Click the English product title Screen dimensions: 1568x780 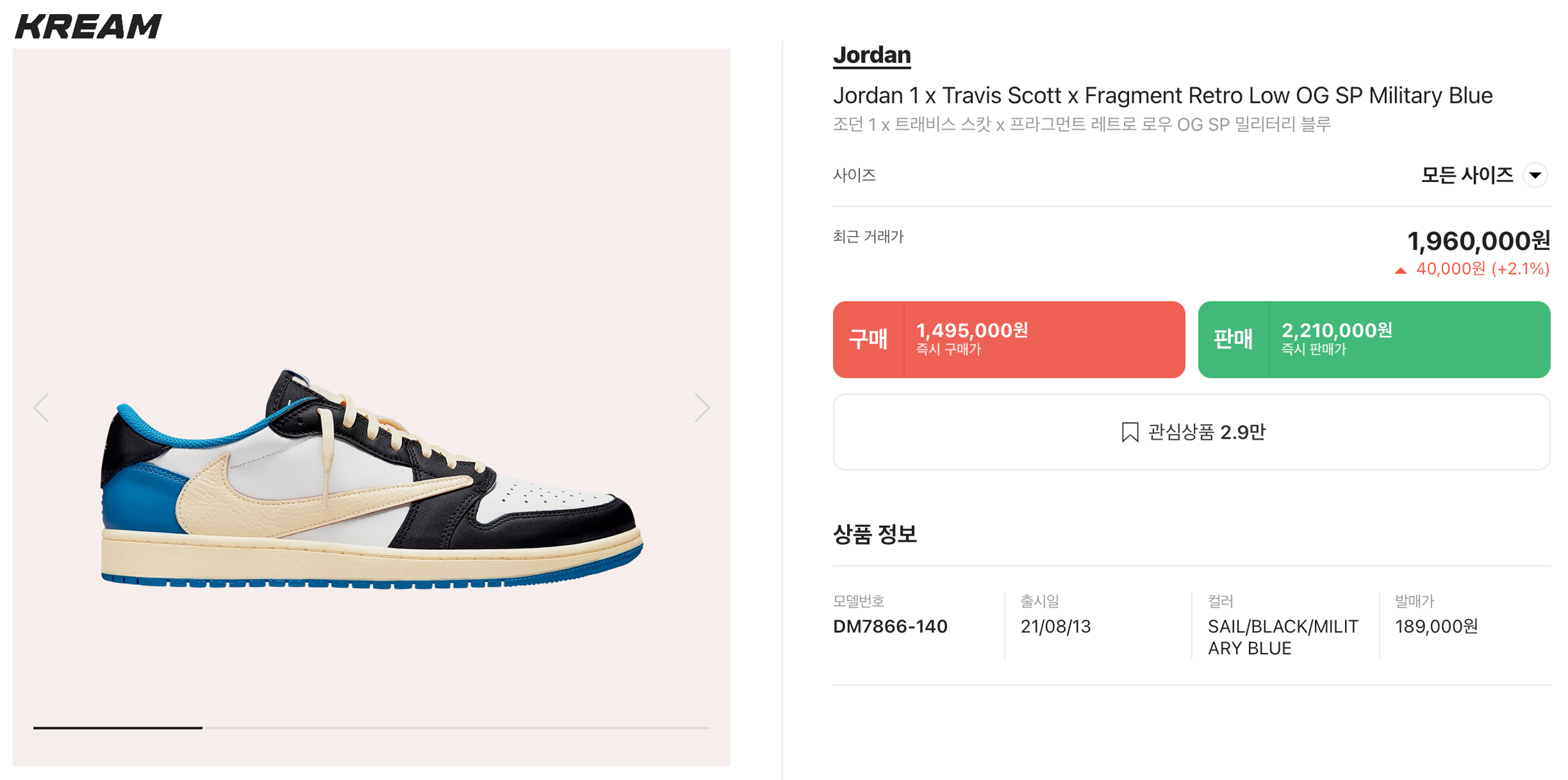pyautogui.click(x=1162, y=96)
